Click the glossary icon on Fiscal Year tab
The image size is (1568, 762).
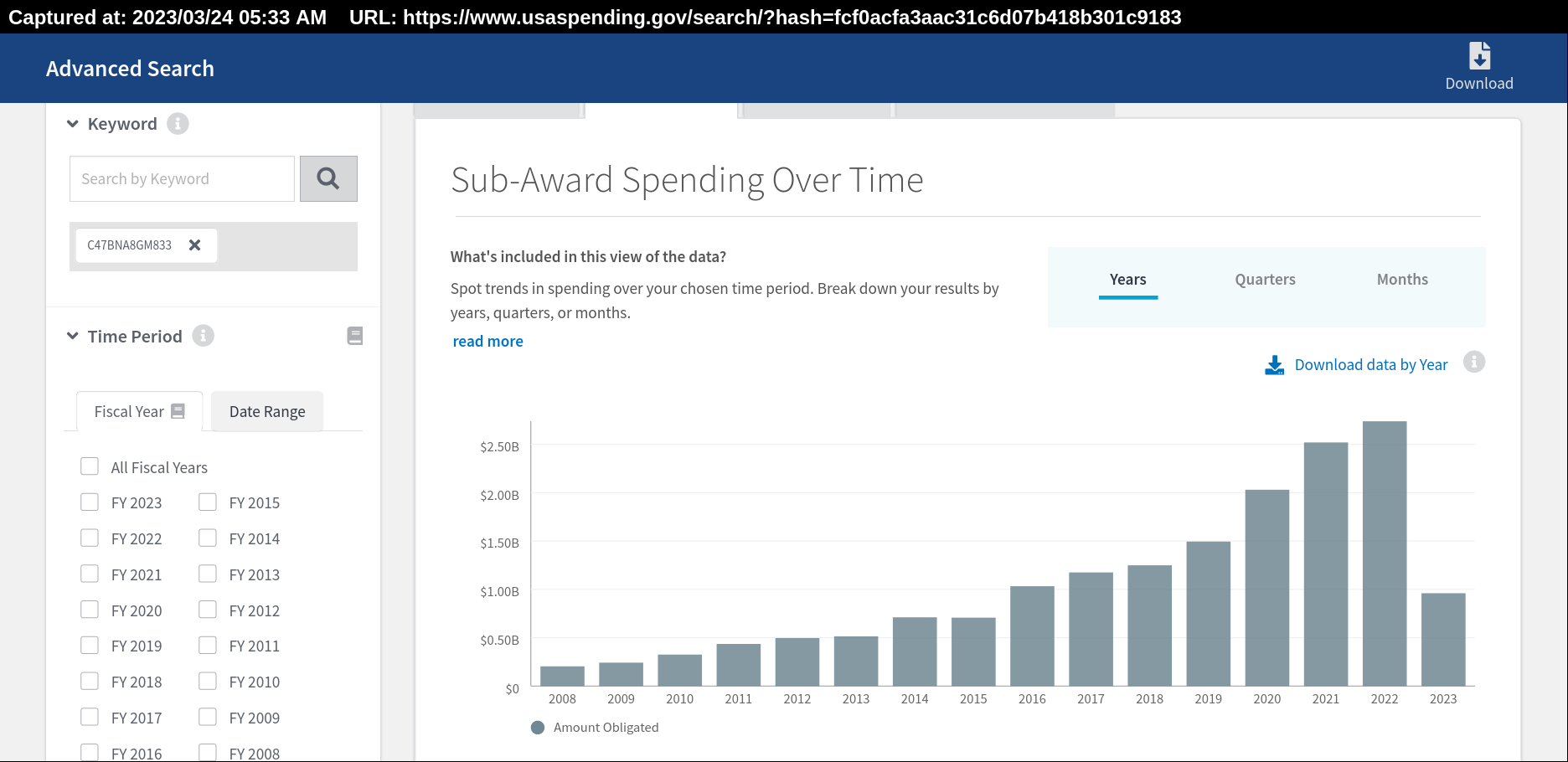(178, 411)
